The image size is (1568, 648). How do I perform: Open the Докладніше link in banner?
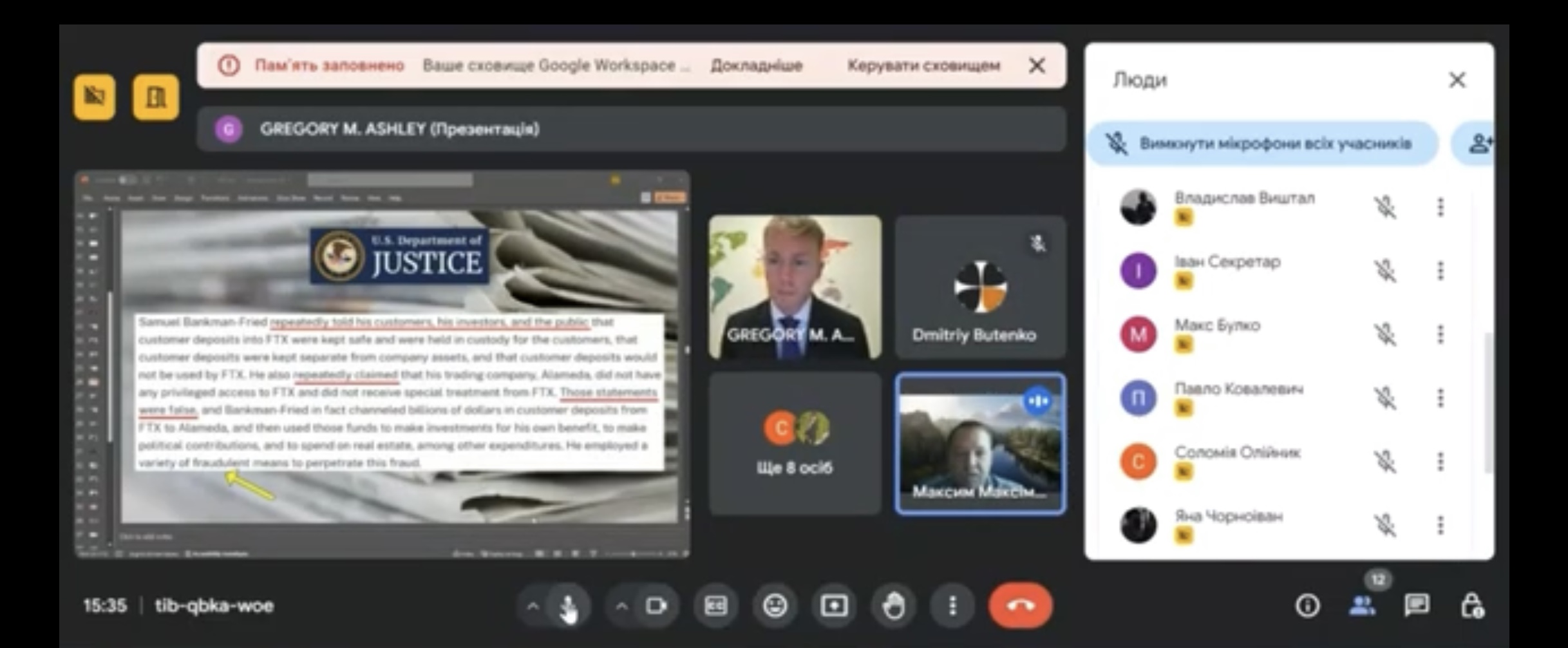pyautogui.click(x=757, y=66)
